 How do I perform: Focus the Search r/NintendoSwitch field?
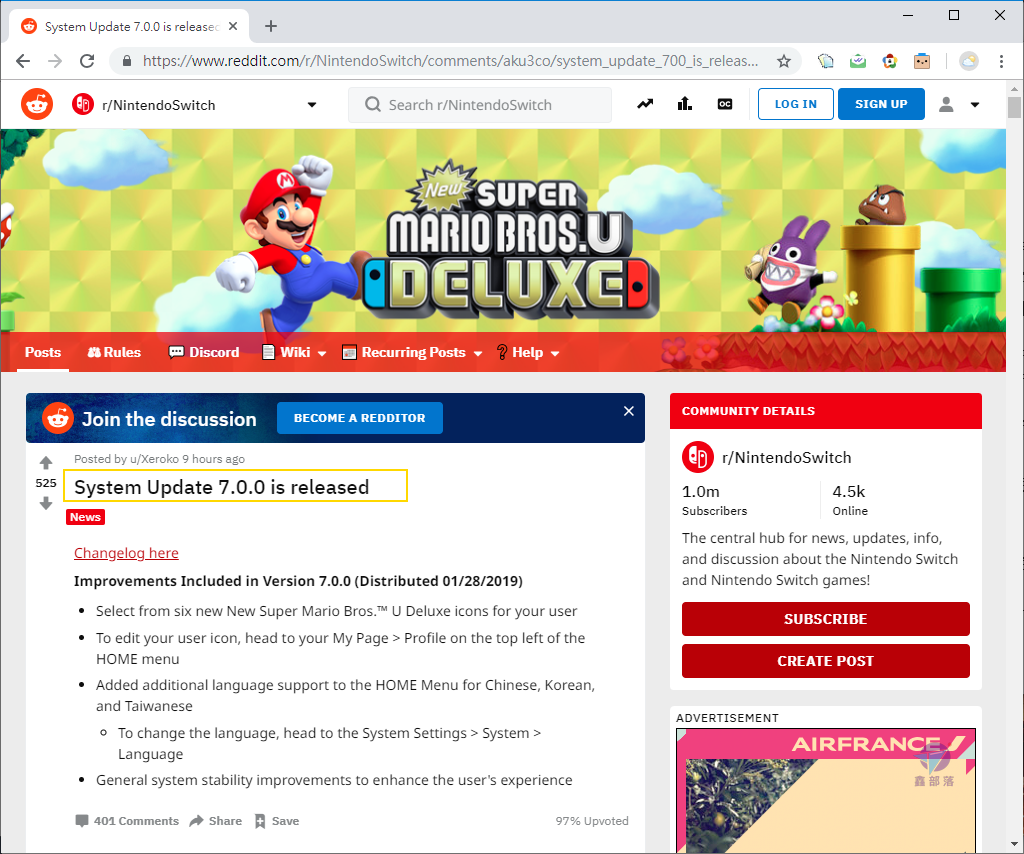click(480, 104)
